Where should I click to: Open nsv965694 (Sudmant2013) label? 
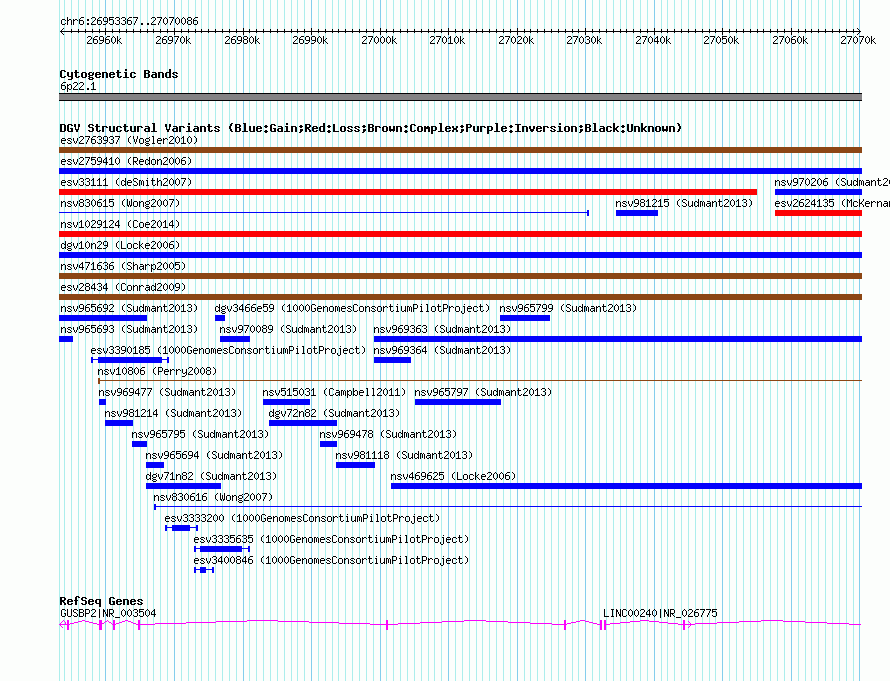click(214, 455)
